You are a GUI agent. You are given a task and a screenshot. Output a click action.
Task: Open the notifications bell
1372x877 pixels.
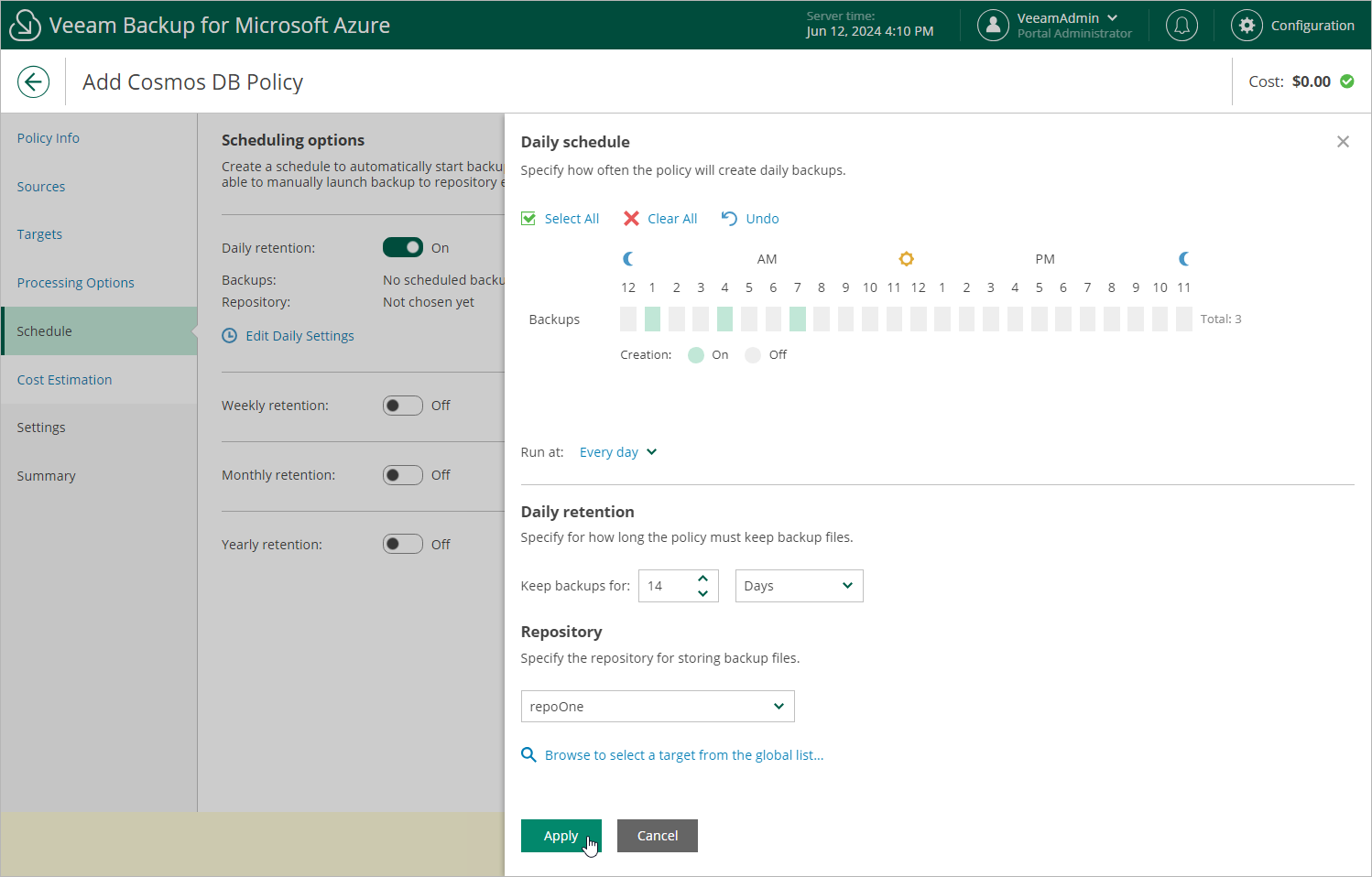pyautogui.click(x=1181, y=26)
